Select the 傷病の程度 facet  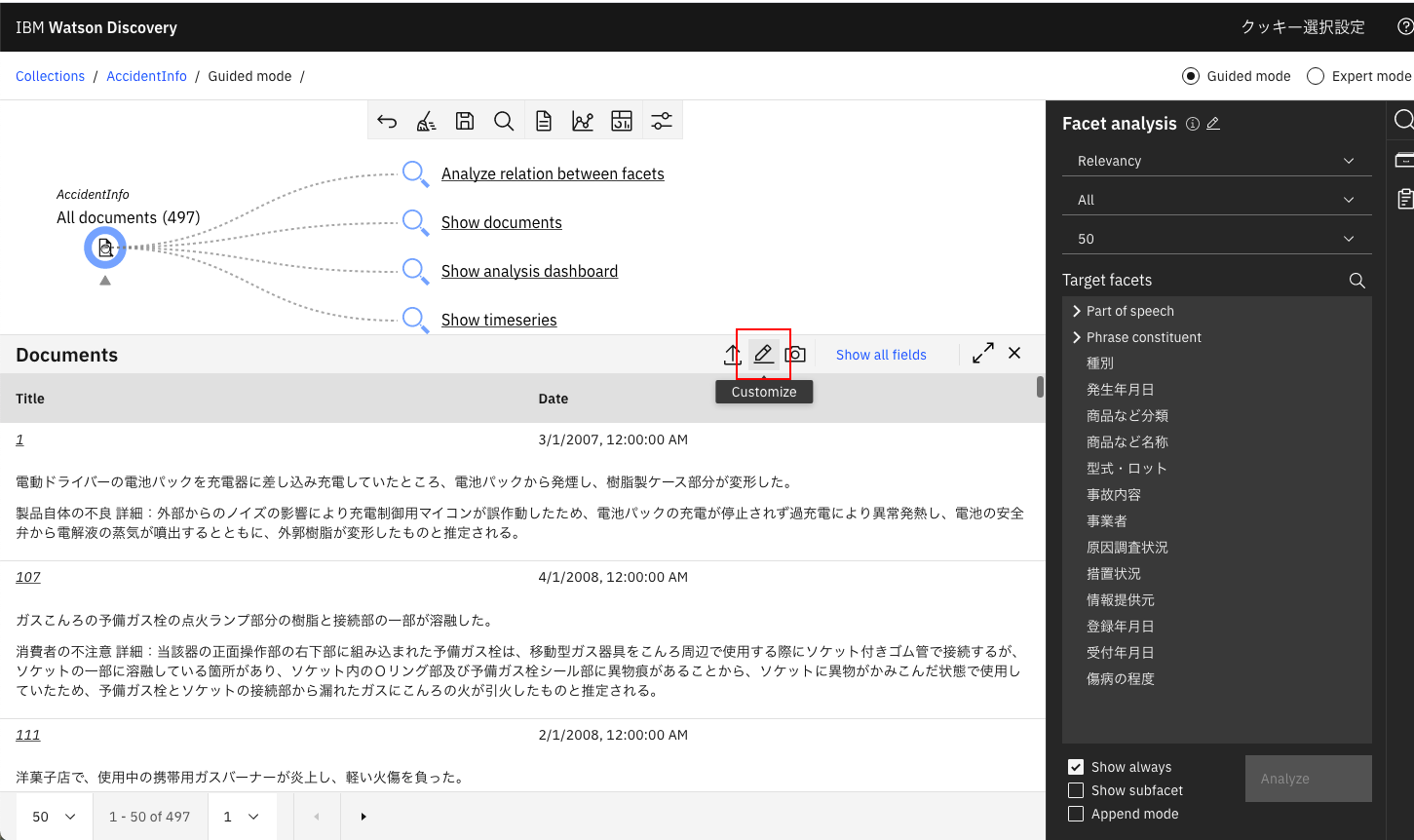click(1121, 678)
